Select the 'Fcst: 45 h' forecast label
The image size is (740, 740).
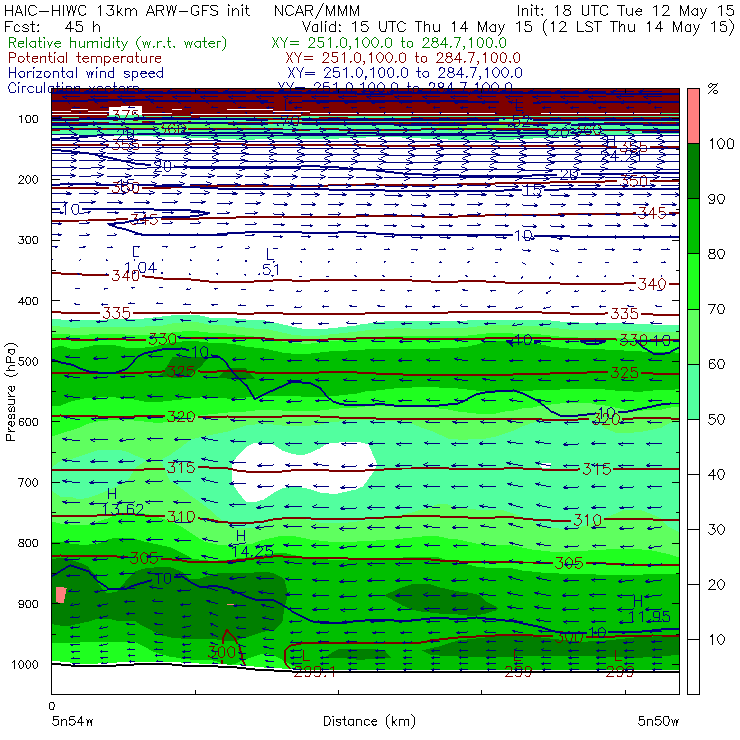pos(52,26)
